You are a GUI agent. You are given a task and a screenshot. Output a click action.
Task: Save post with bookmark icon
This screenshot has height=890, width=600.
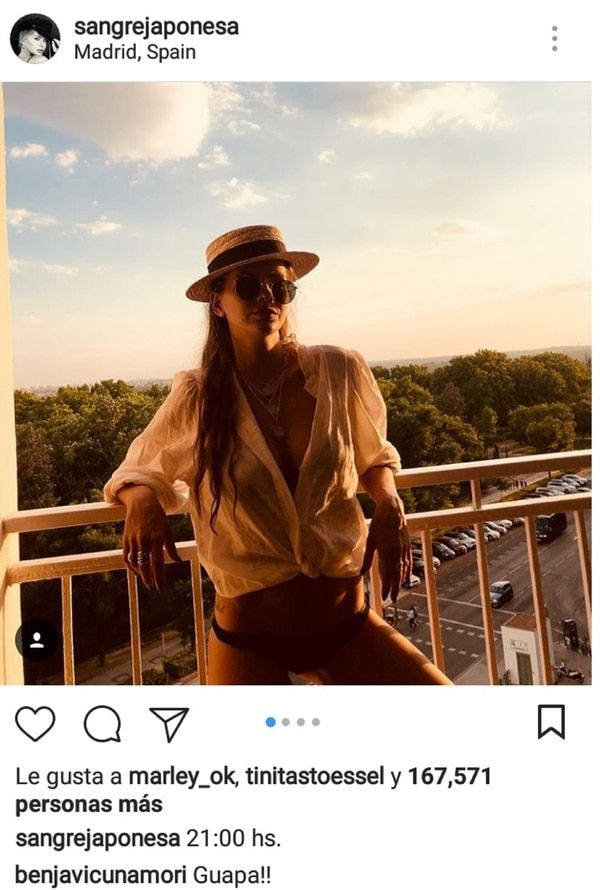pos(551,721)
